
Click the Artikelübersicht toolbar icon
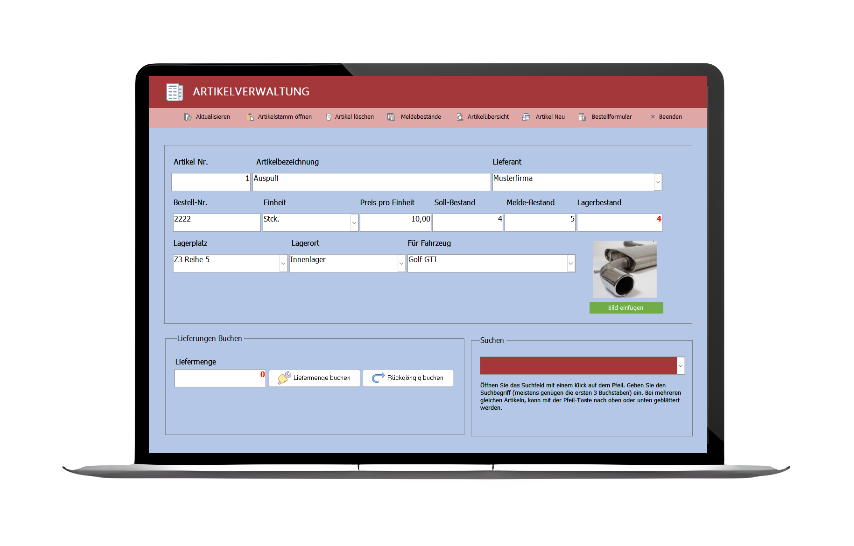point(460,117)
